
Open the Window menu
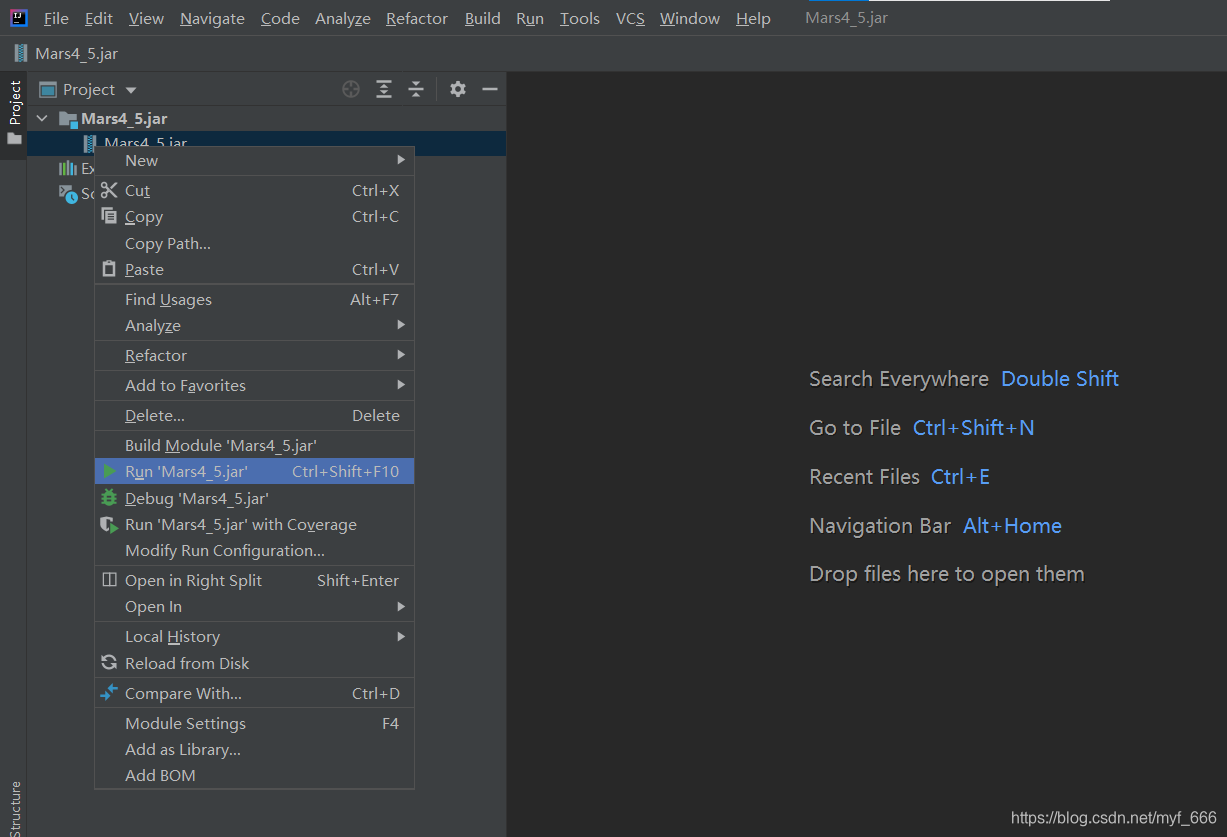[x=690, y=18]
